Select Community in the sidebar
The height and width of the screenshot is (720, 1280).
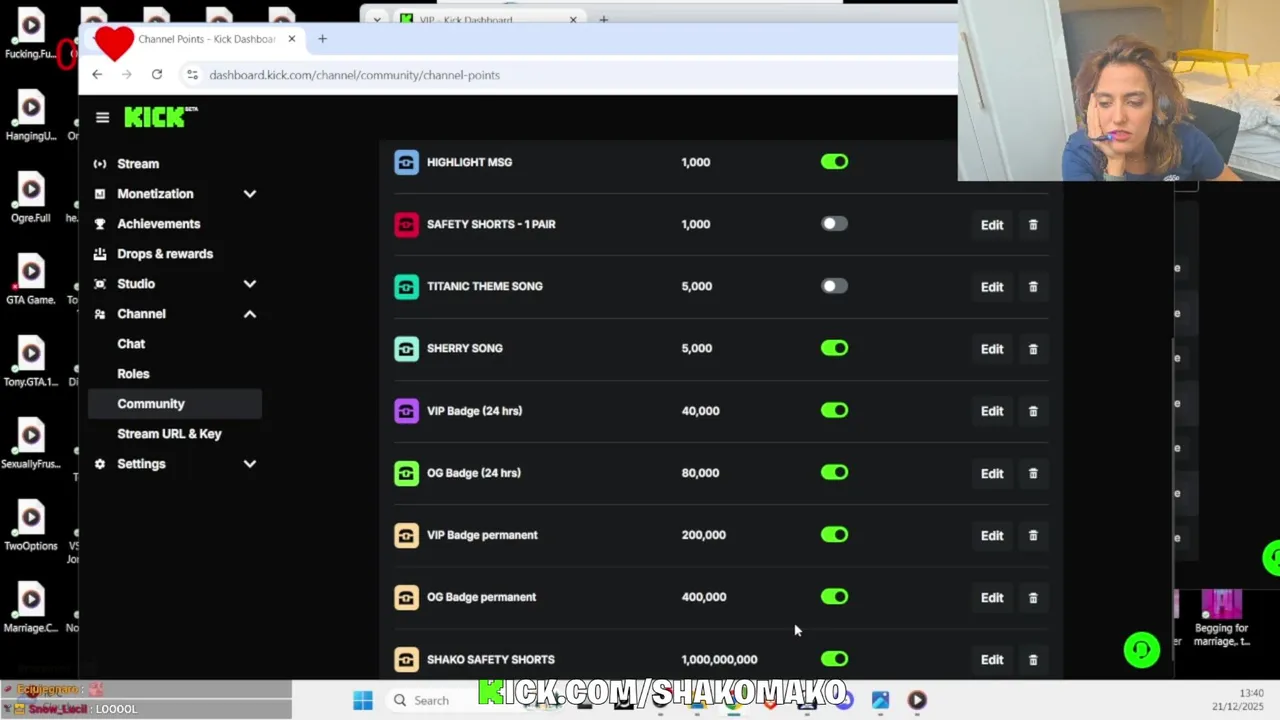pyautogui.click(x=175, y=404)
